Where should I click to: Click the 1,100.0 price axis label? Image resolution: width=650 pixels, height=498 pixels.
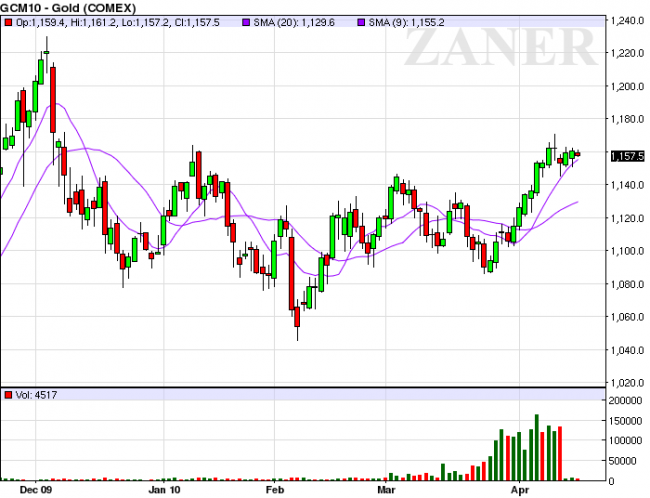pyautogui.click(x=627, y=251)
